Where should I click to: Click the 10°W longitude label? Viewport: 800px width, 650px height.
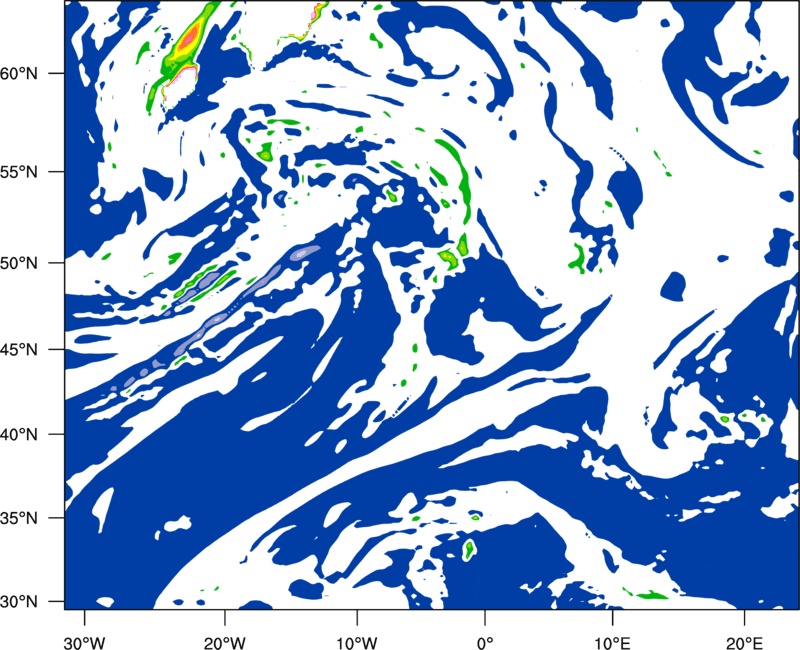point(356,642)
